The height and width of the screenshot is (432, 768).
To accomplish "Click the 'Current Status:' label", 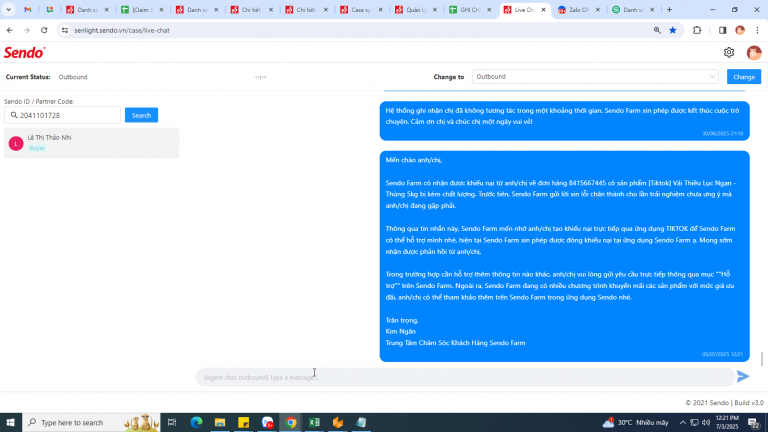I will tap(28, 77).
